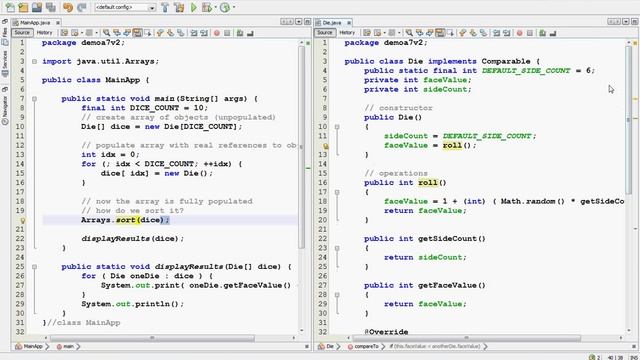
Task: Collapse the main method fold on line 7
Action: pyautogui.click(x=34, y=99)
